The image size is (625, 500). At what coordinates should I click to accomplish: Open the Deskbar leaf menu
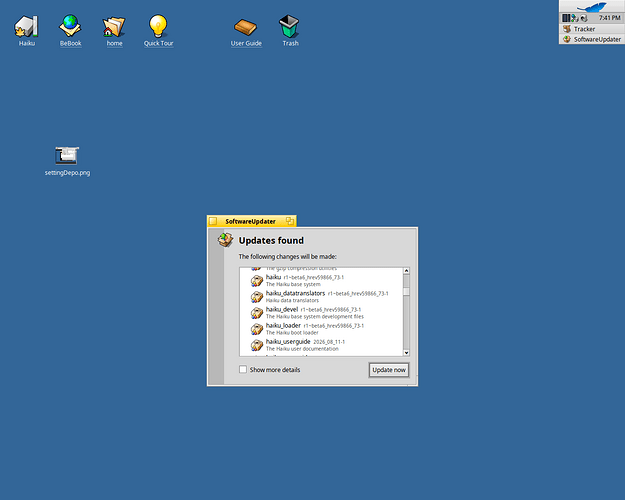pos(592,6)
